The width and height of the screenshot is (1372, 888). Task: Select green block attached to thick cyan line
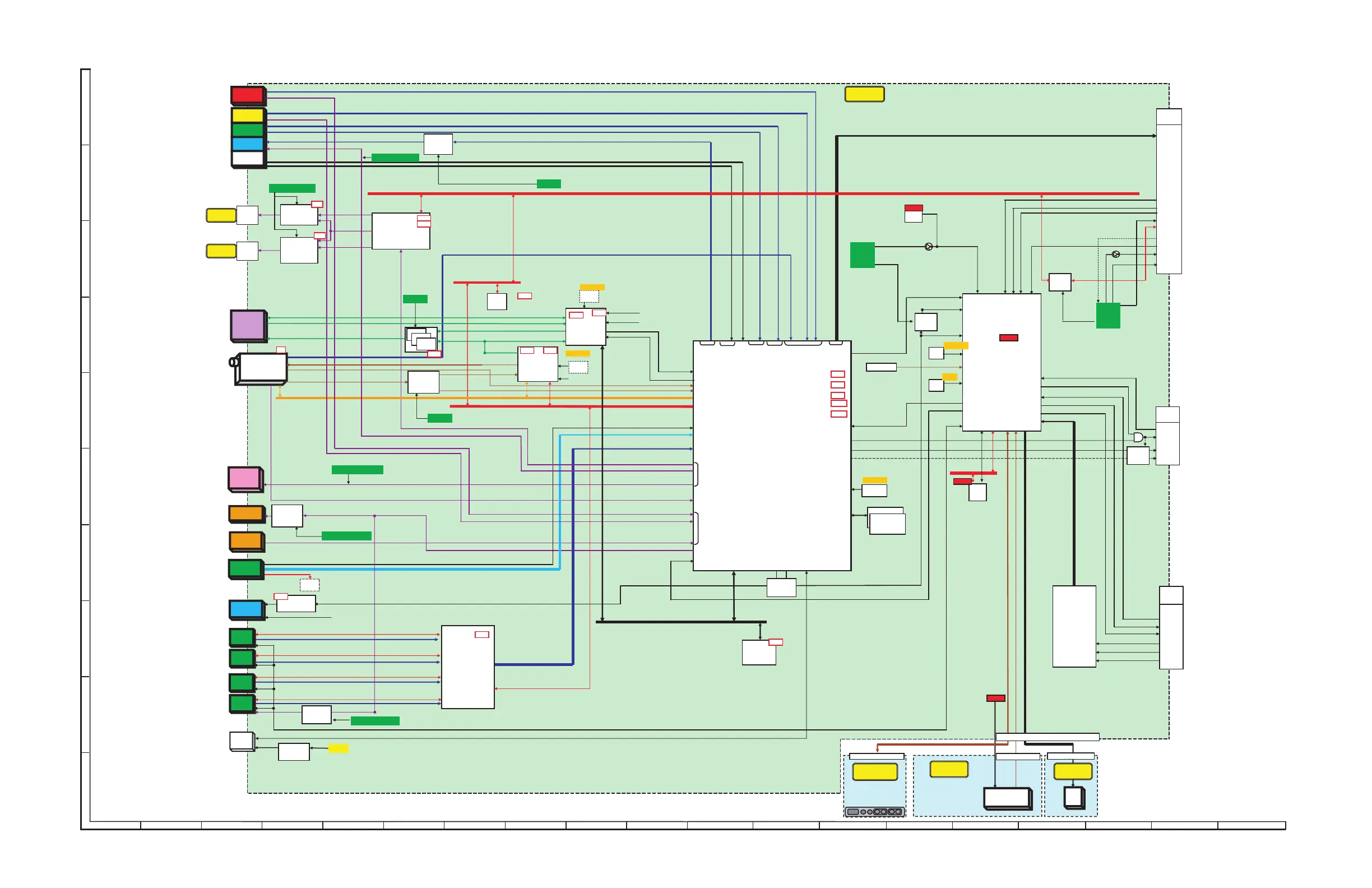click(x=246, y=569)
